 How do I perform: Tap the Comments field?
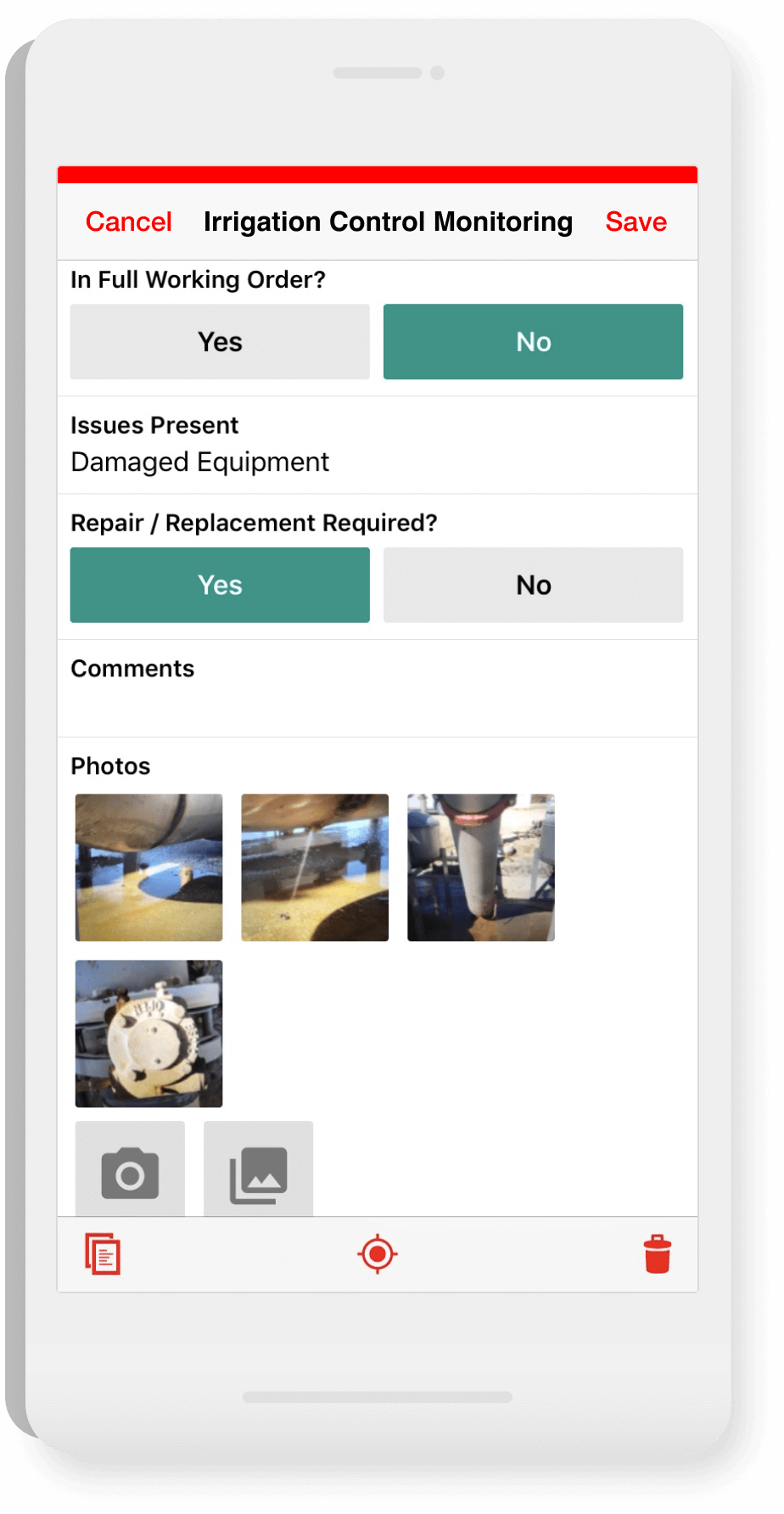click(x=378, y=688)
